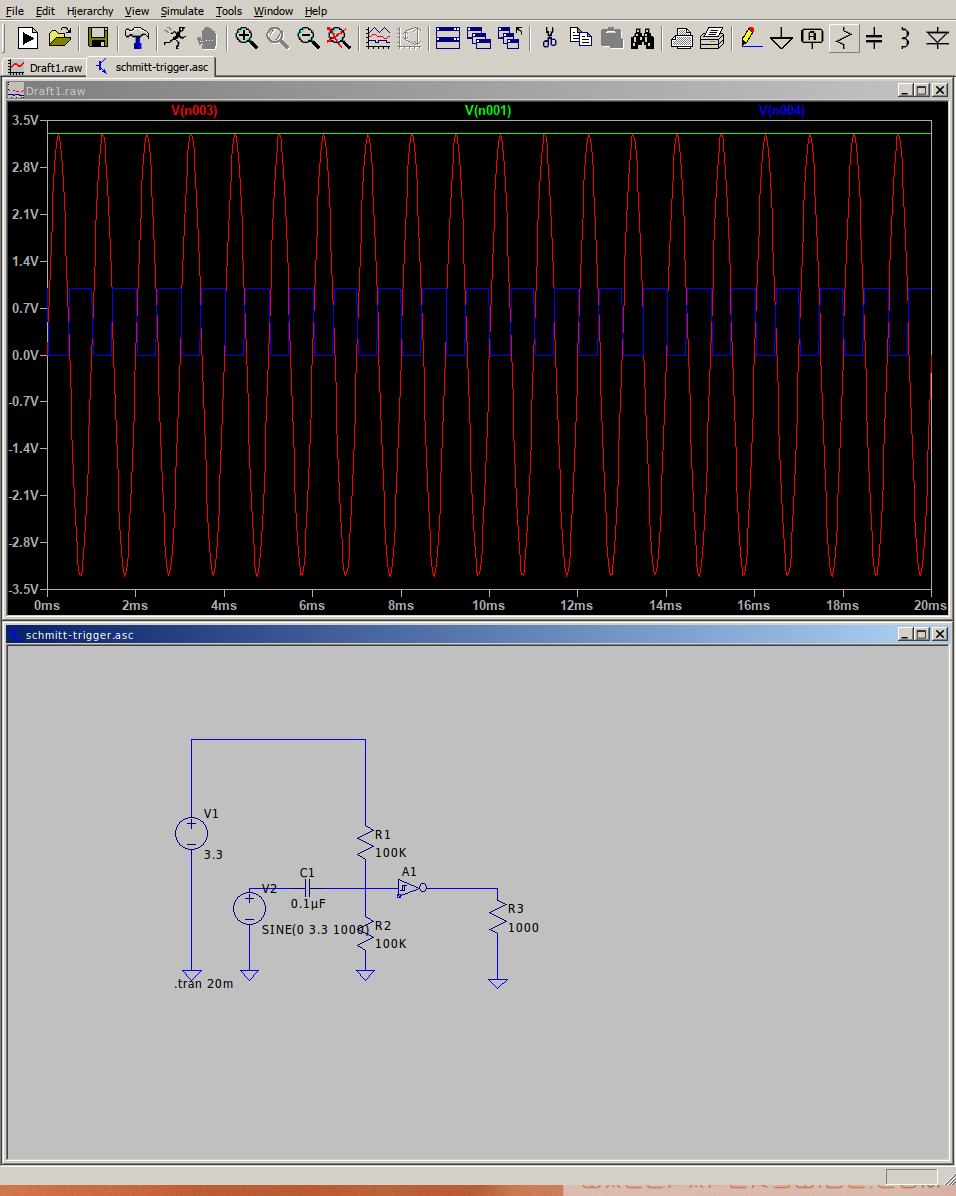Viewport: 956px width, 1196px height.
Task: Select the Draw Wire pencil tool
Action: [x=751, y=37]
